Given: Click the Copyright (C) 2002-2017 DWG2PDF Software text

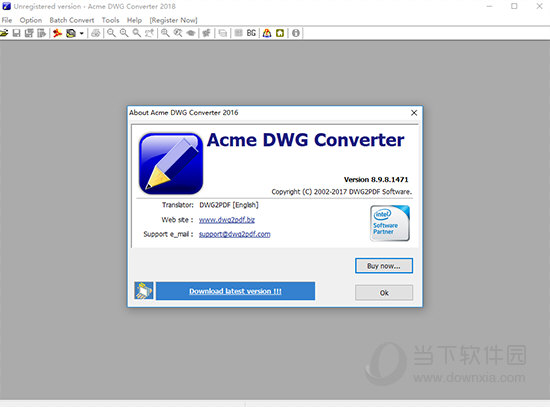Looking at the screenshot, I should point(342,192).
